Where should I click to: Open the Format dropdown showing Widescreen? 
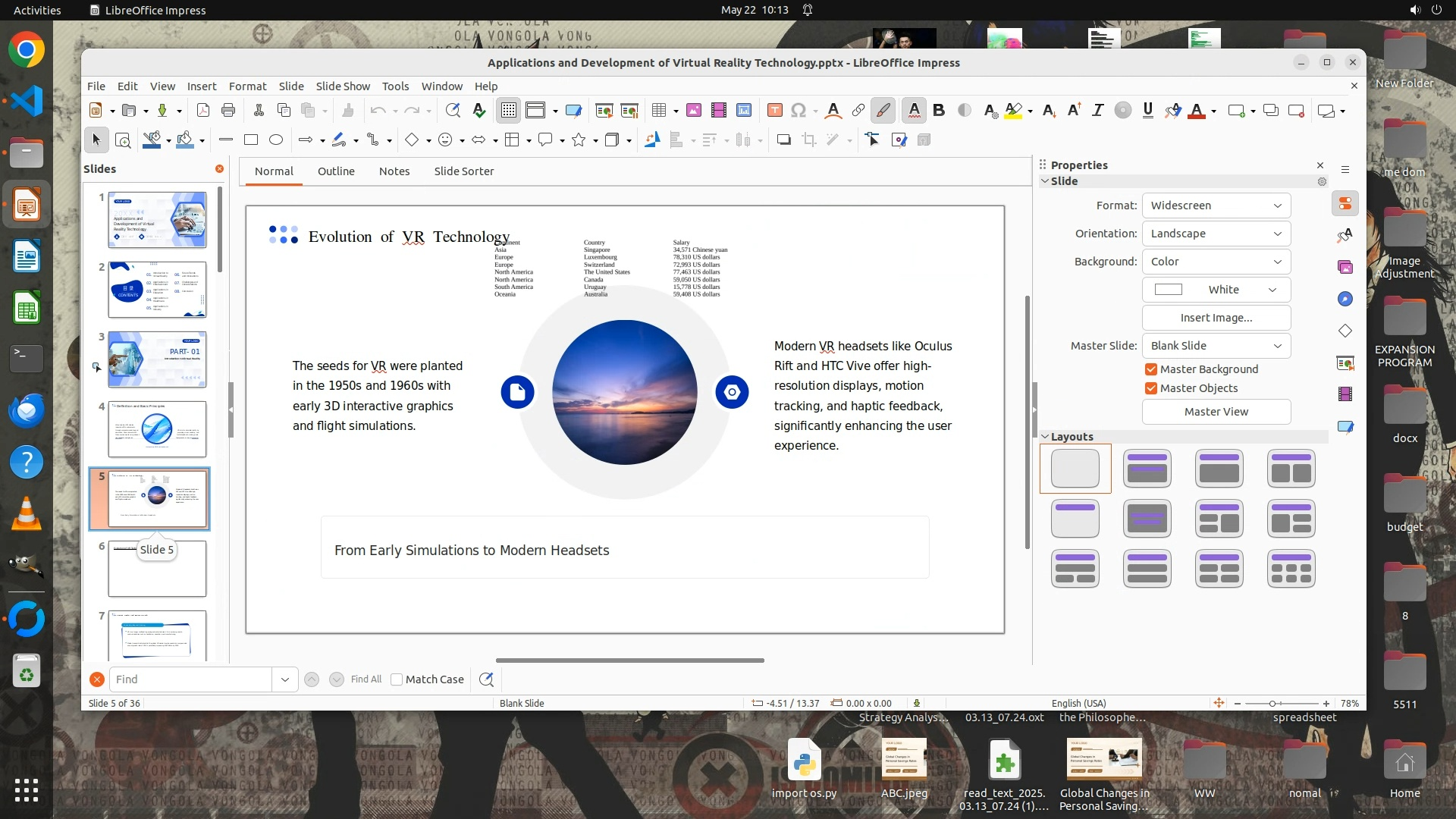click(x=1216, y=206)
